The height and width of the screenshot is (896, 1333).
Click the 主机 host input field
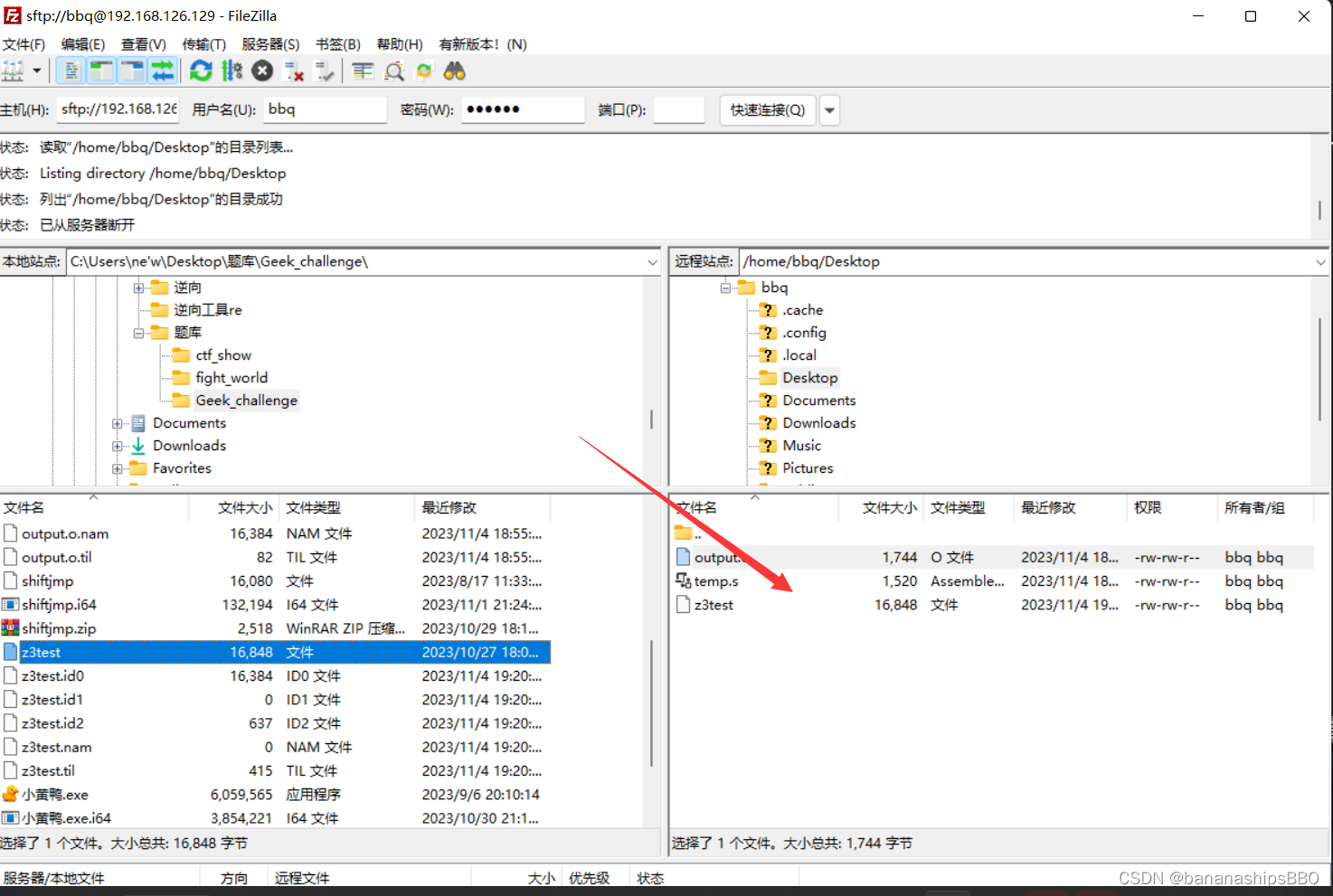118,109
